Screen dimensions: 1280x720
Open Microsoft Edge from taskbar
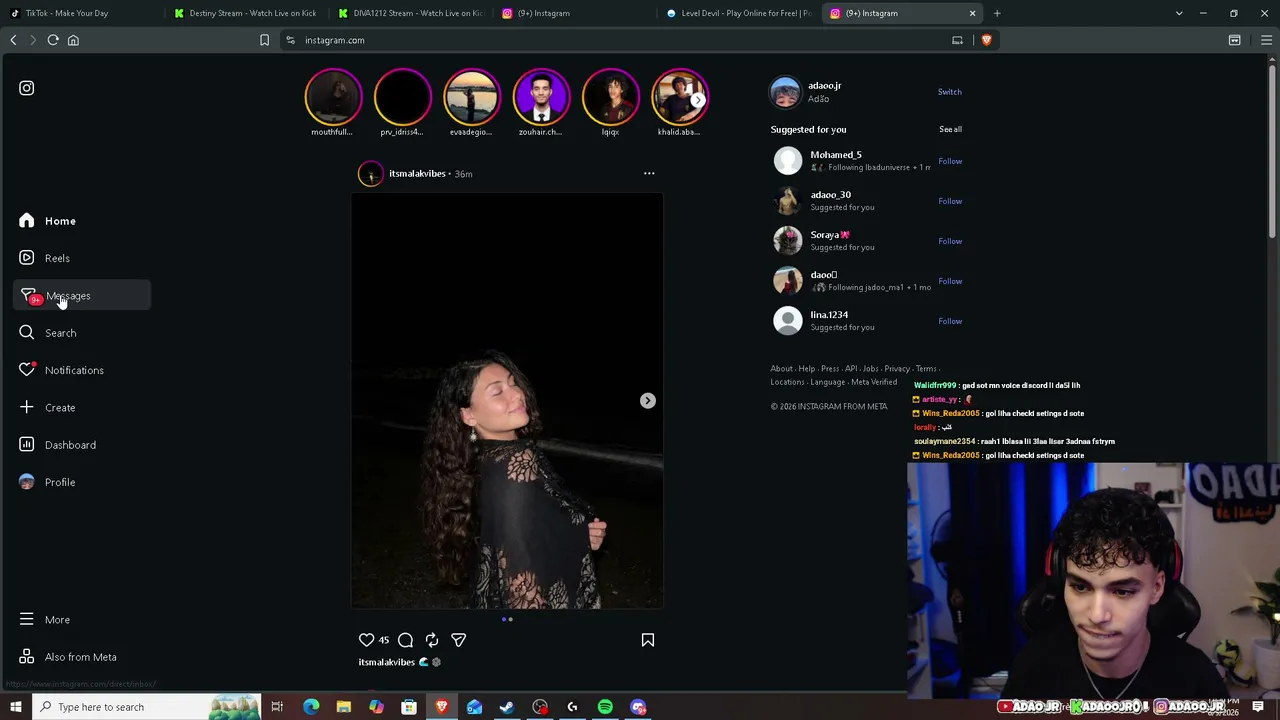[x=311, y=707]
